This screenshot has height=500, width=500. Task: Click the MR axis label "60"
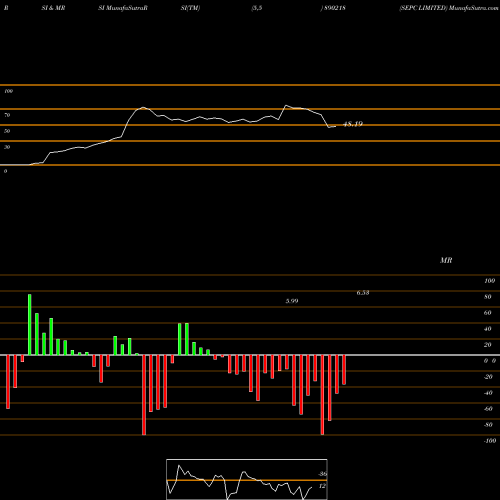click(487, 313)
